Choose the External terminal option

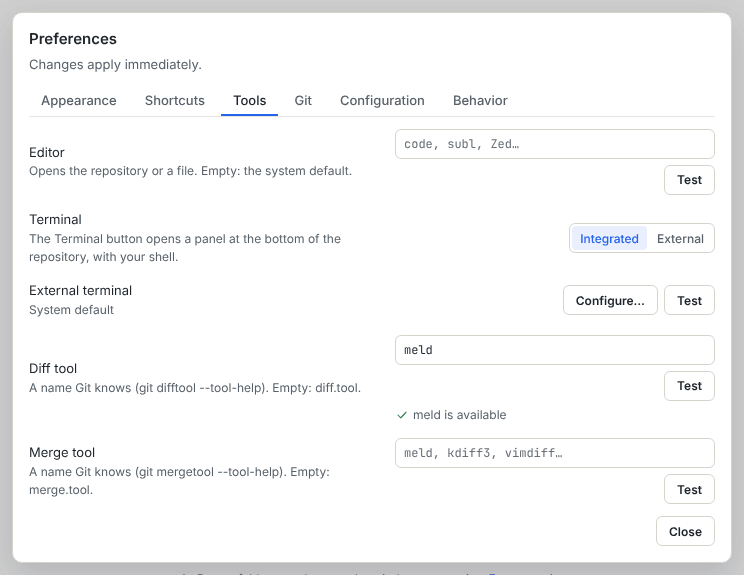(x=680, y=239)
